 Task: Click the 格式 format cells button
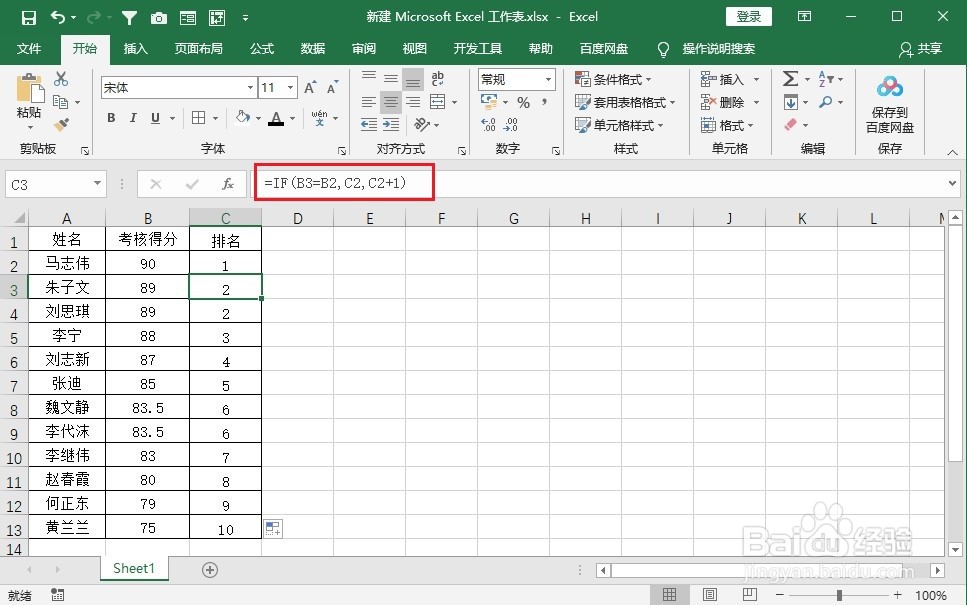[728, 125]
